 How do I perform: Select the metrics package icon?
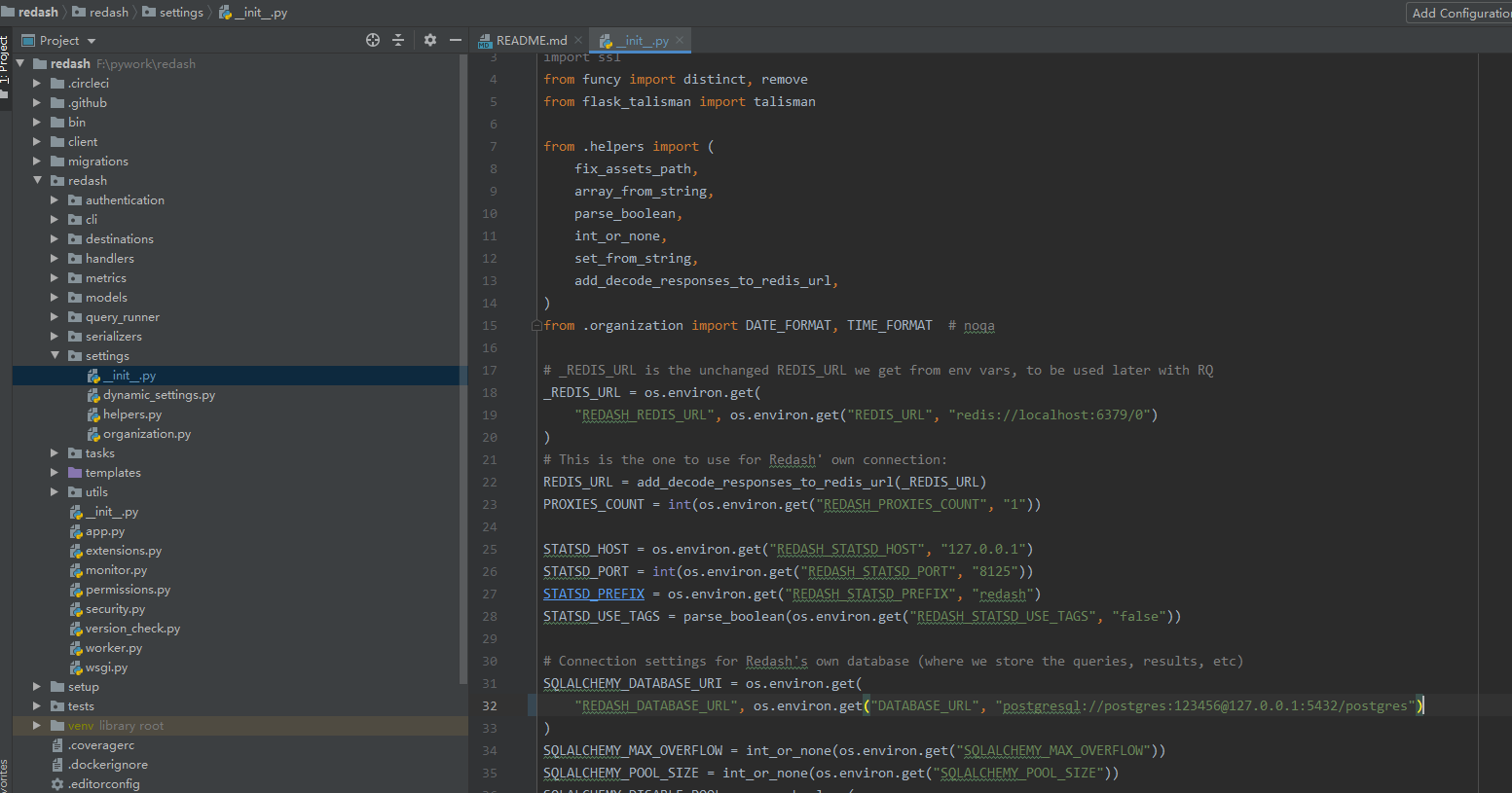(75, 277)
